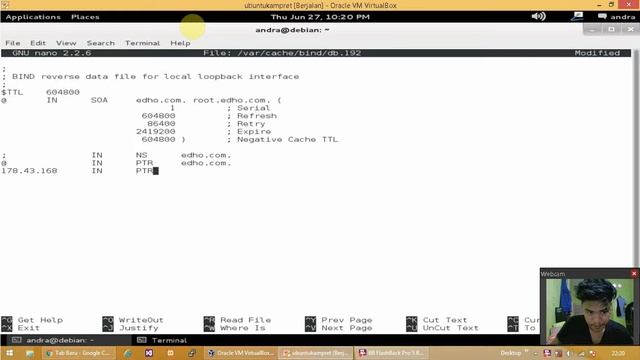
Task: Open the Edit menu in terminal
Action: click(x=38, y=43)
